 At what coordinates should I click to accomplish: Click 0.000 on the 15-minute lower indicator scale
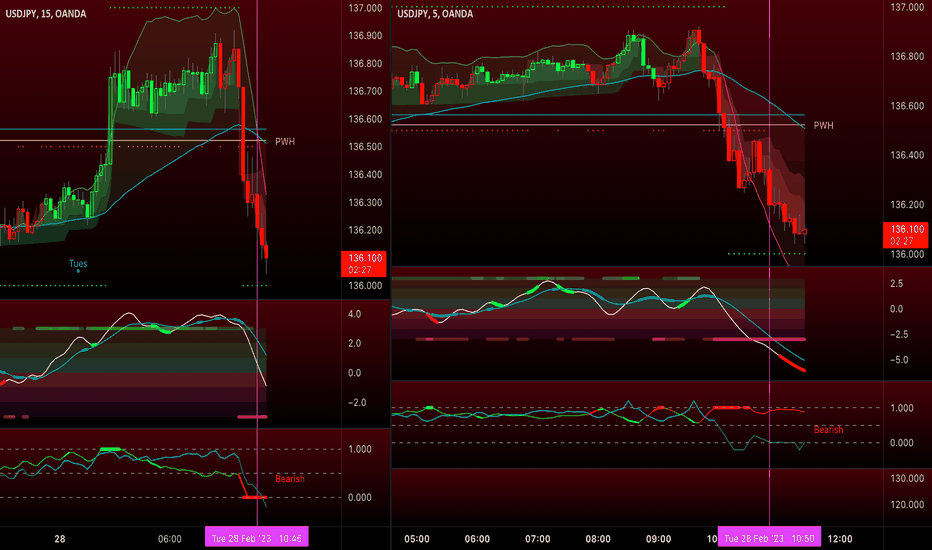pos(360,497)
